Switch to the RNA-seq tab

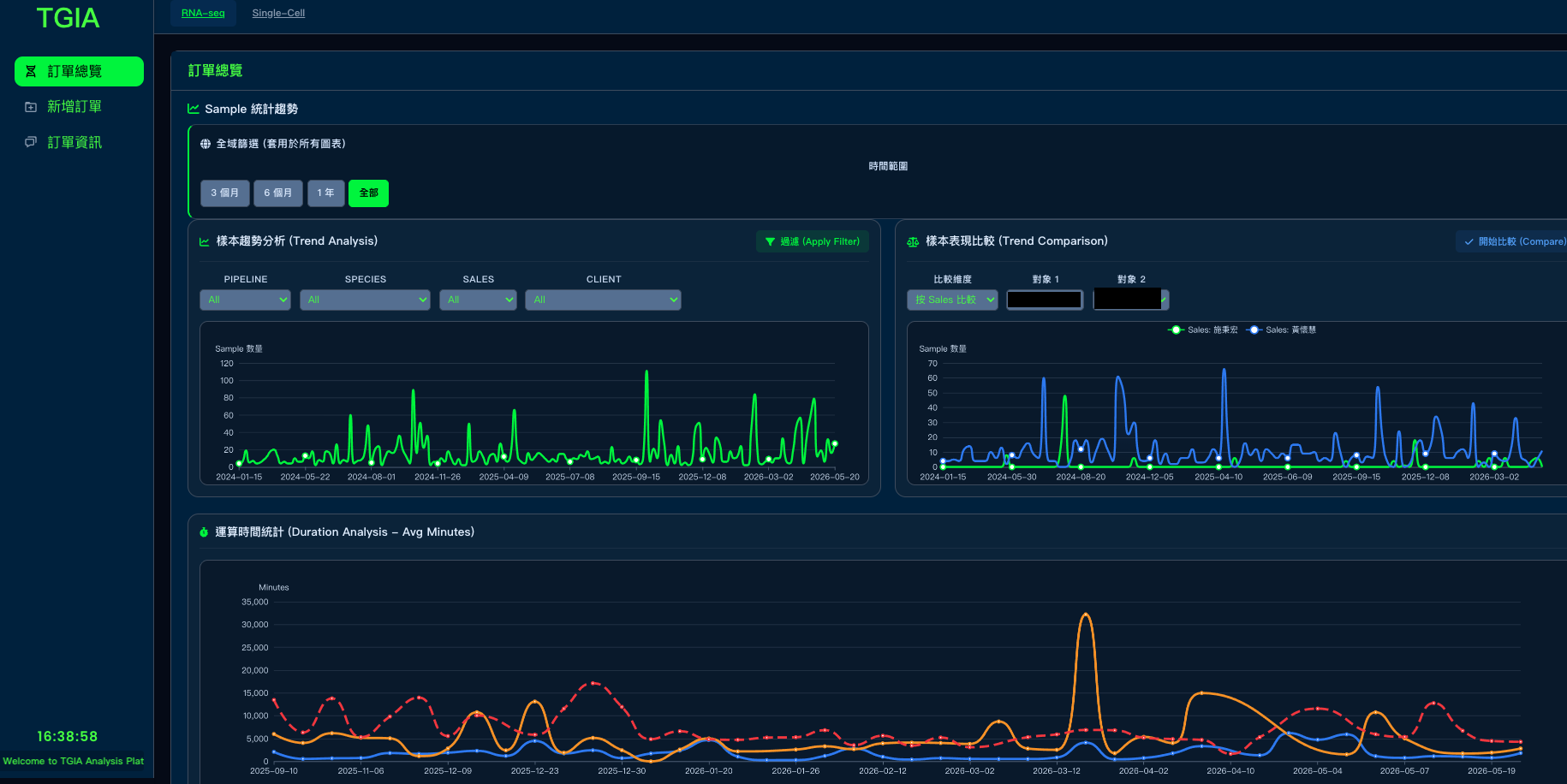[203, 13]
